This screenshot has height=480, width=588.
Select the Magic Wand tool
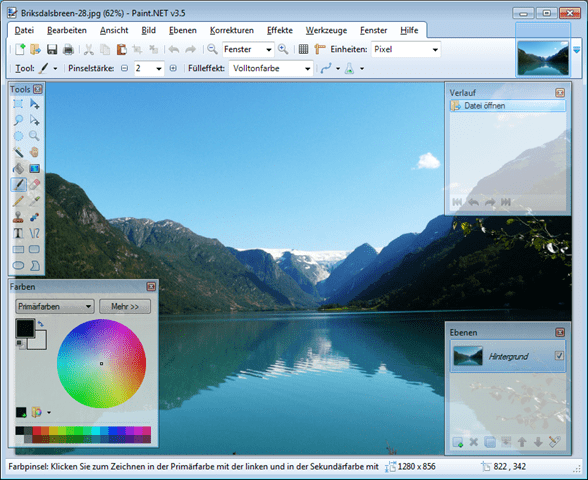click(x=18, y=152)
